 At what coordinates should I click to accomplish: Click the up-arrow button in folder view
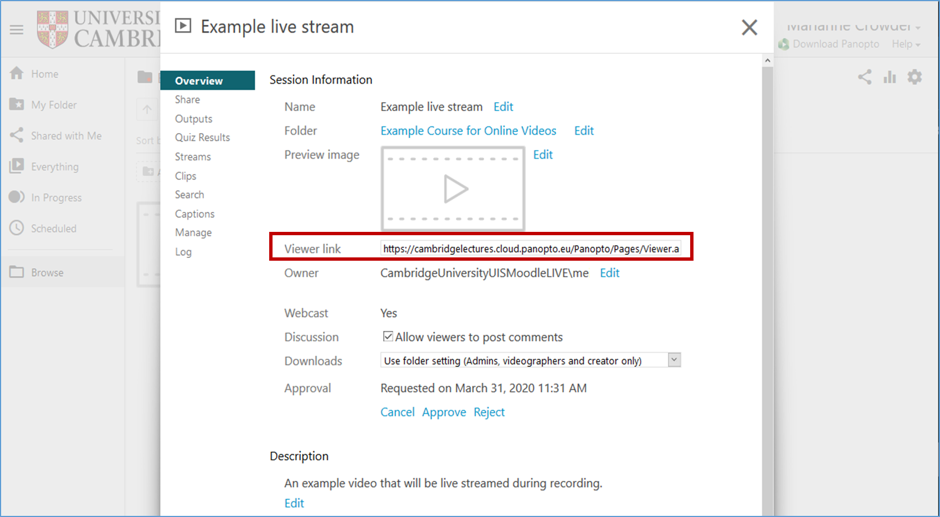coord(147,110)
